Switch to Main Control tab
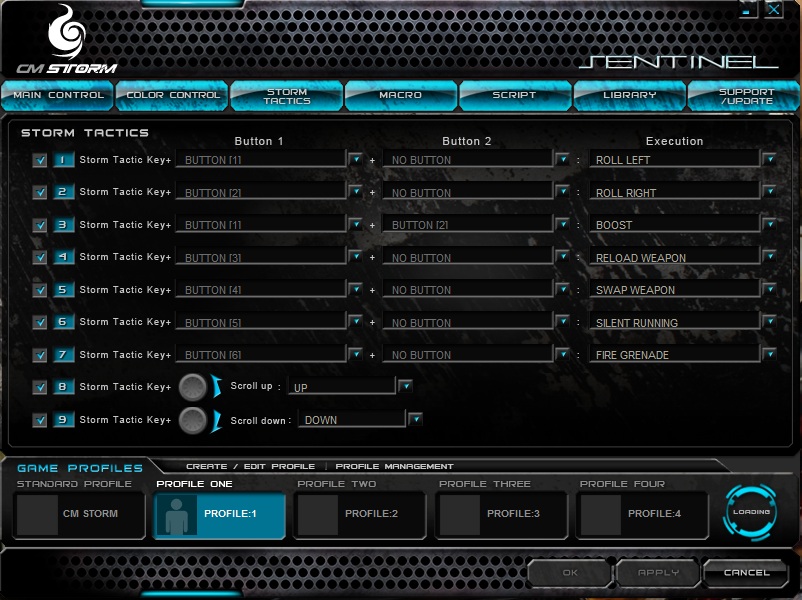Screen dimensions: 802x600 point(58,96)
